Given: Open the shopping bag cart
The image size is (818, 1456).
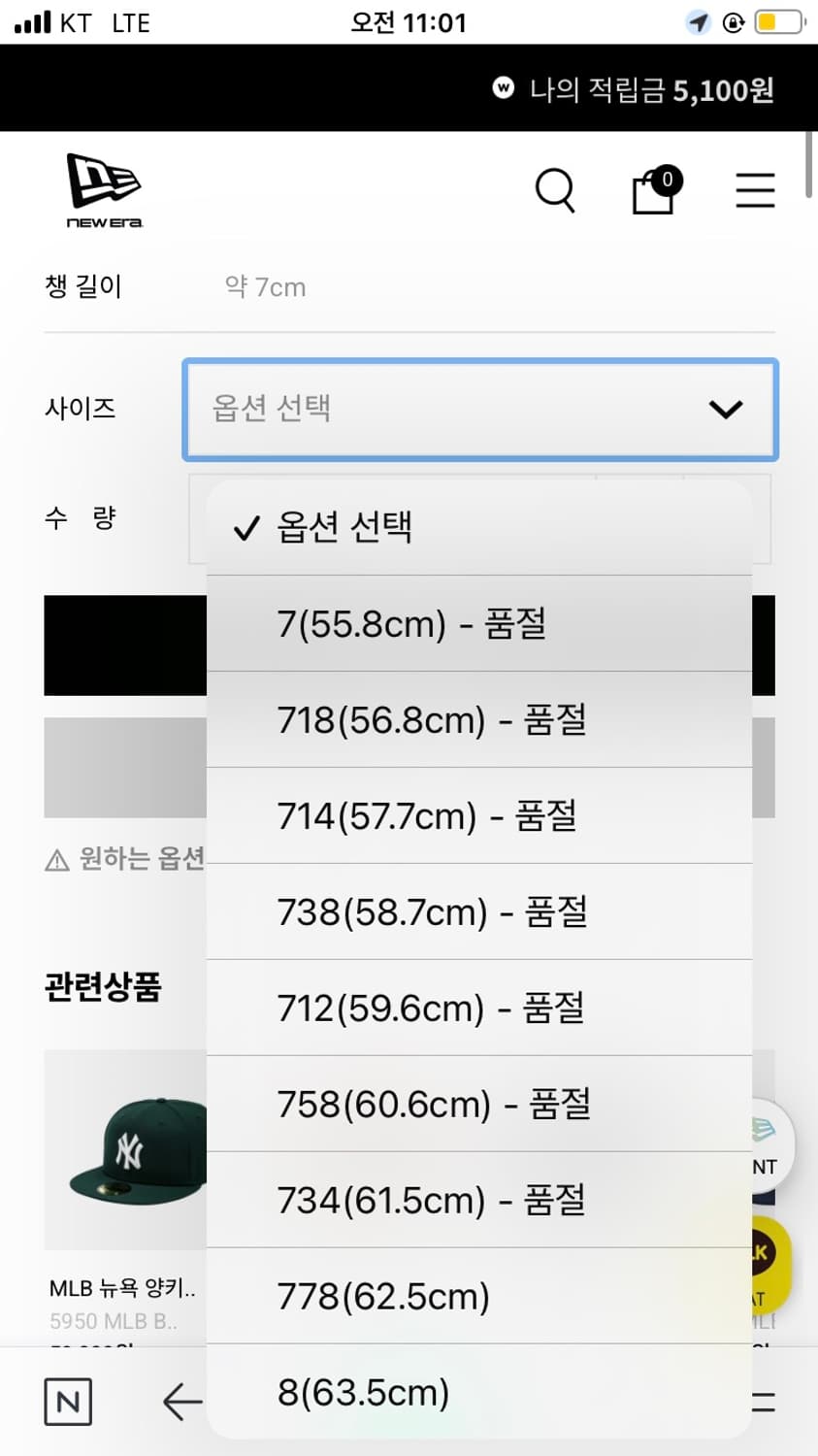Looking at the screenshot, I should tap(655, 190).
